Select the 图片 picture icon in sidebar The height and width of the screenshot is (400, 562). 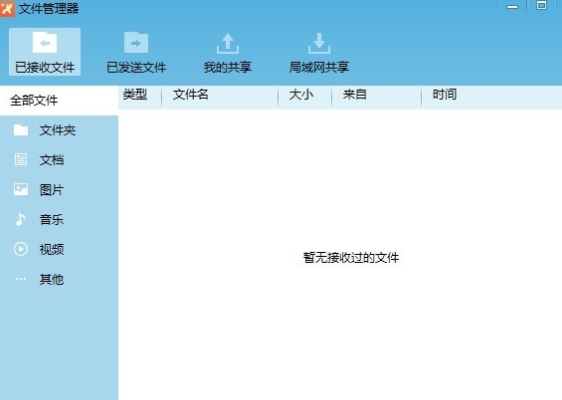tap(21, 189)
